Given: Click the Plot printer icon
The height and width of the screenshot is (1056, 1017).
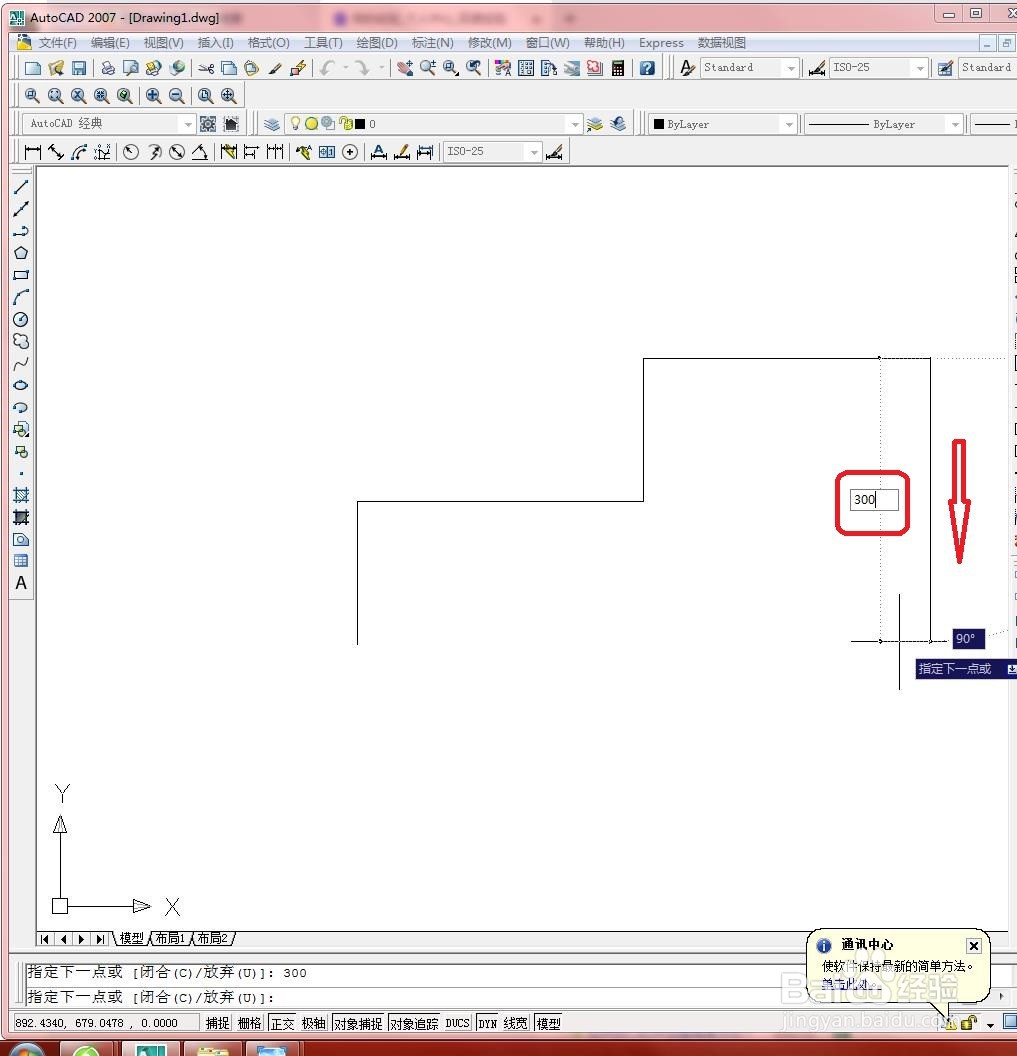Looking at the screenshot, I should coord(108,68).
